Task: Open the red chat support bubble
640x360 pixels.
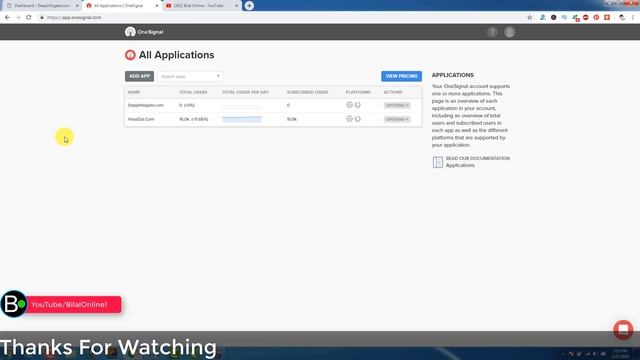Action: pyautogui.click(x=623, y=329)
